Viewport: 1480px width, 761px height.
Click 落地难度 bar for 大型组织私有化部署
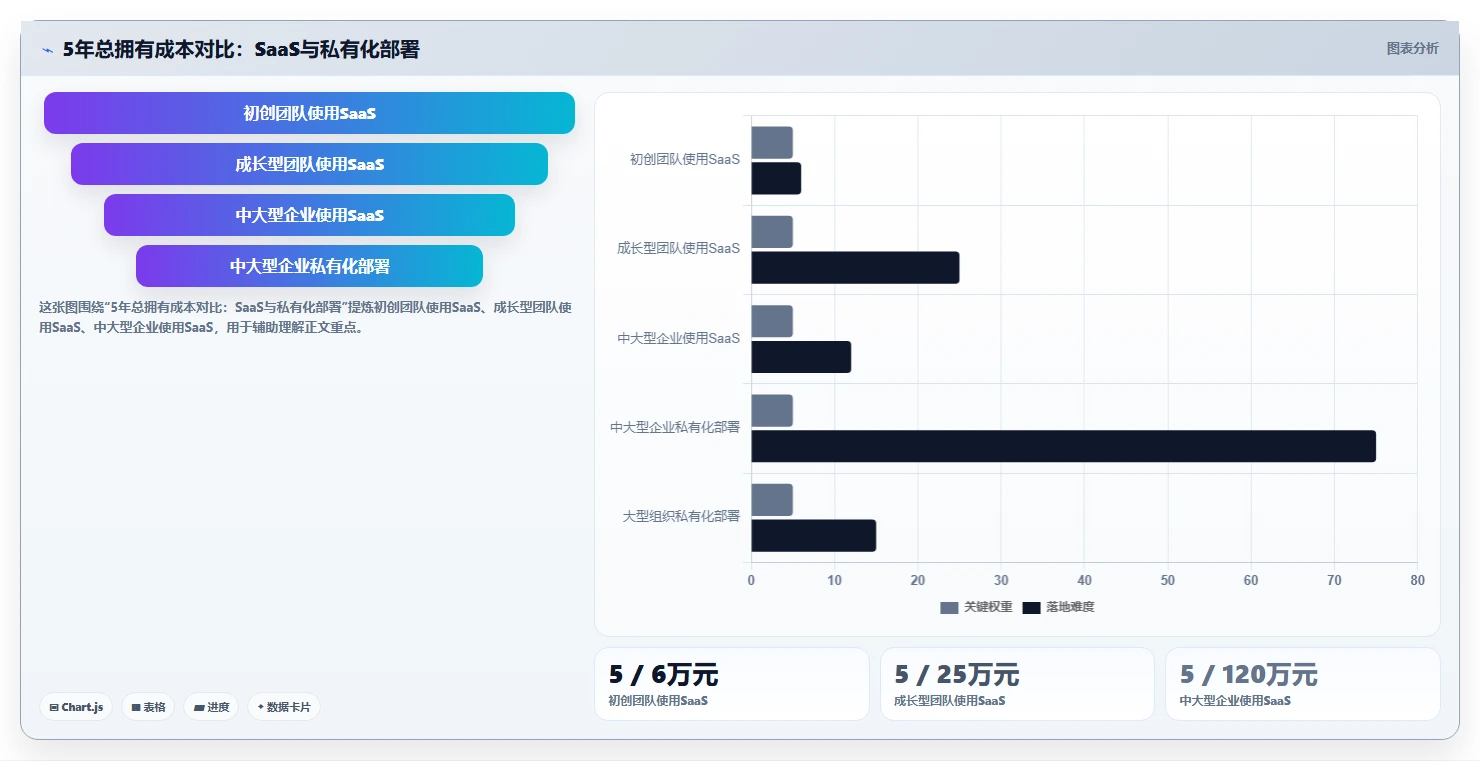pos(813,535)
